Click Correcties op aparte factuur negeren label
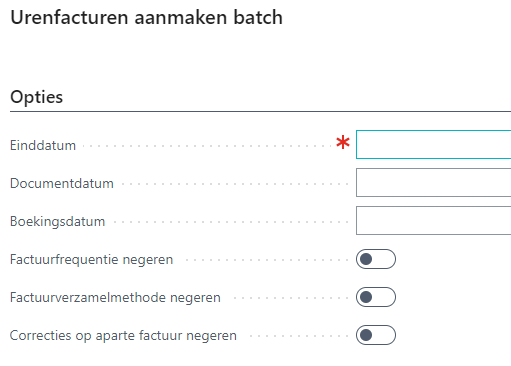 coord(123,336)
